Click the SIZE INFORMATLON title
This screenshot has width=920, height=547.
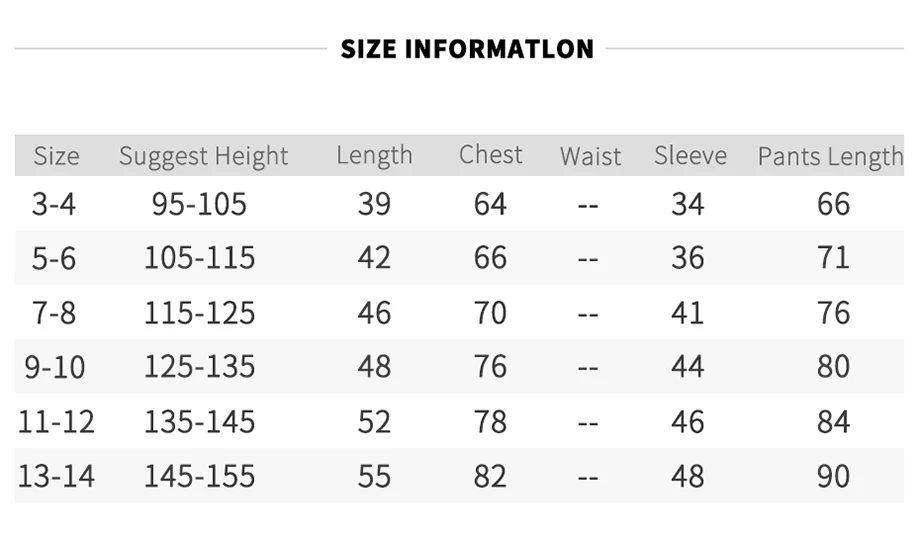click(x=467, y=49)
